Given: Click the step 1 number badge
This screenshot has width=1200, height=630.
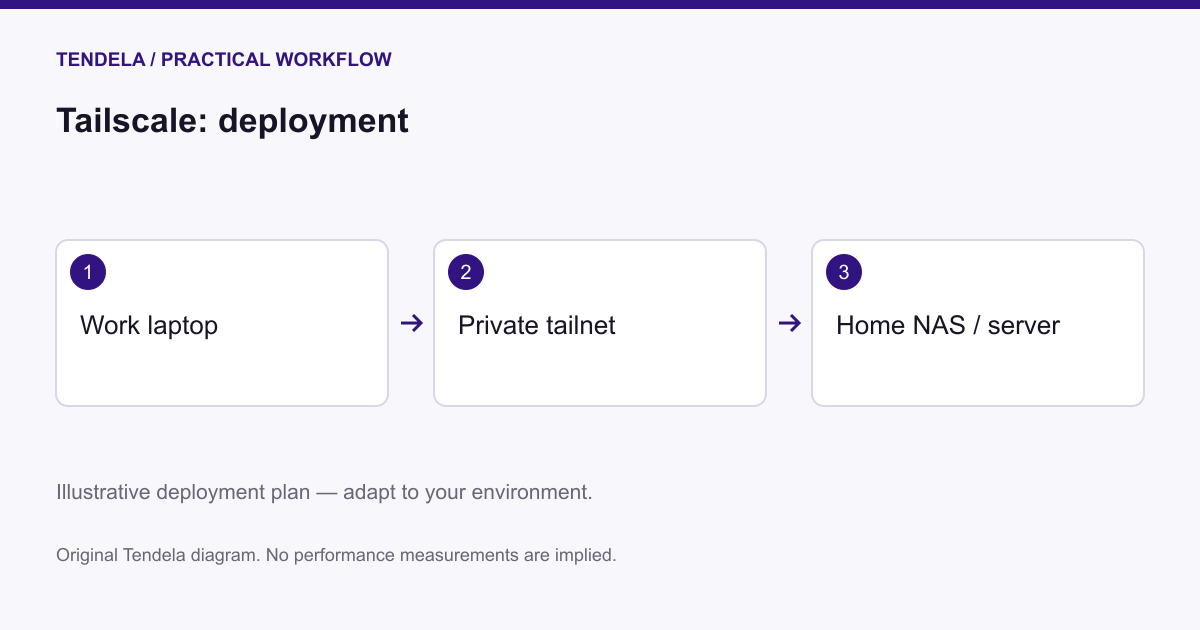Looking at the screenshot, I should point(88,272).
